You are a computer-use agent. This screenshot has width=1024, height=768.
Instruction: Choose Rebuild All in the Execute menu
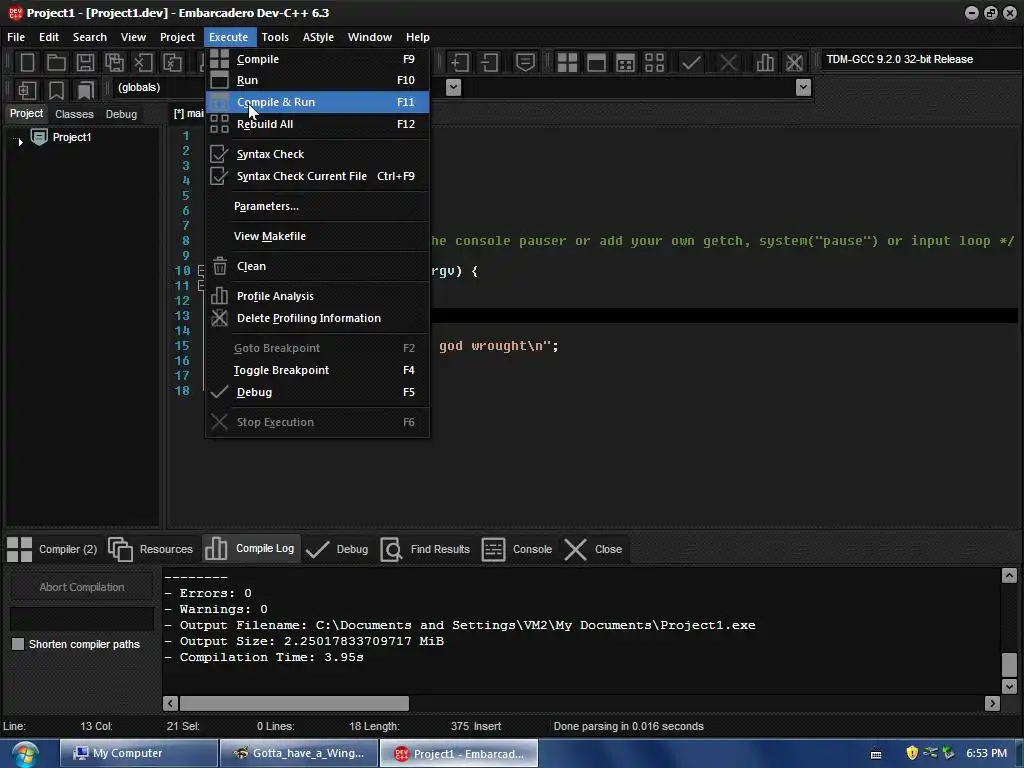pos(317,124)
